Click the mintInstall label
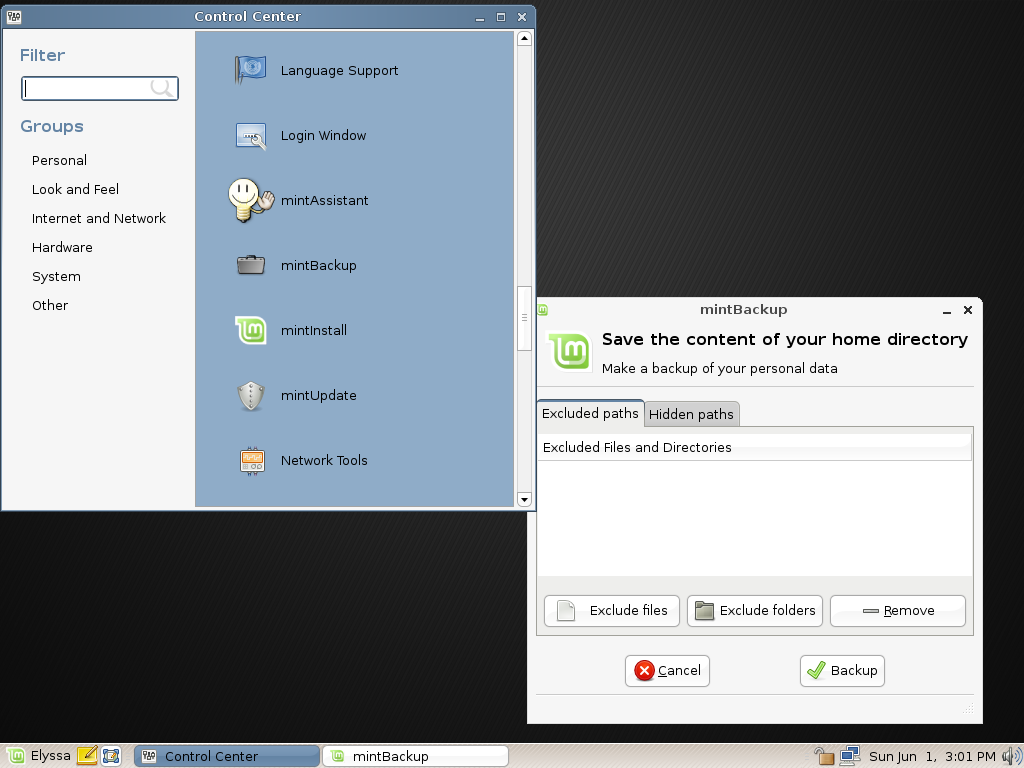The height and width of the screenshot is (768, 1024). [x=313, y=330]
